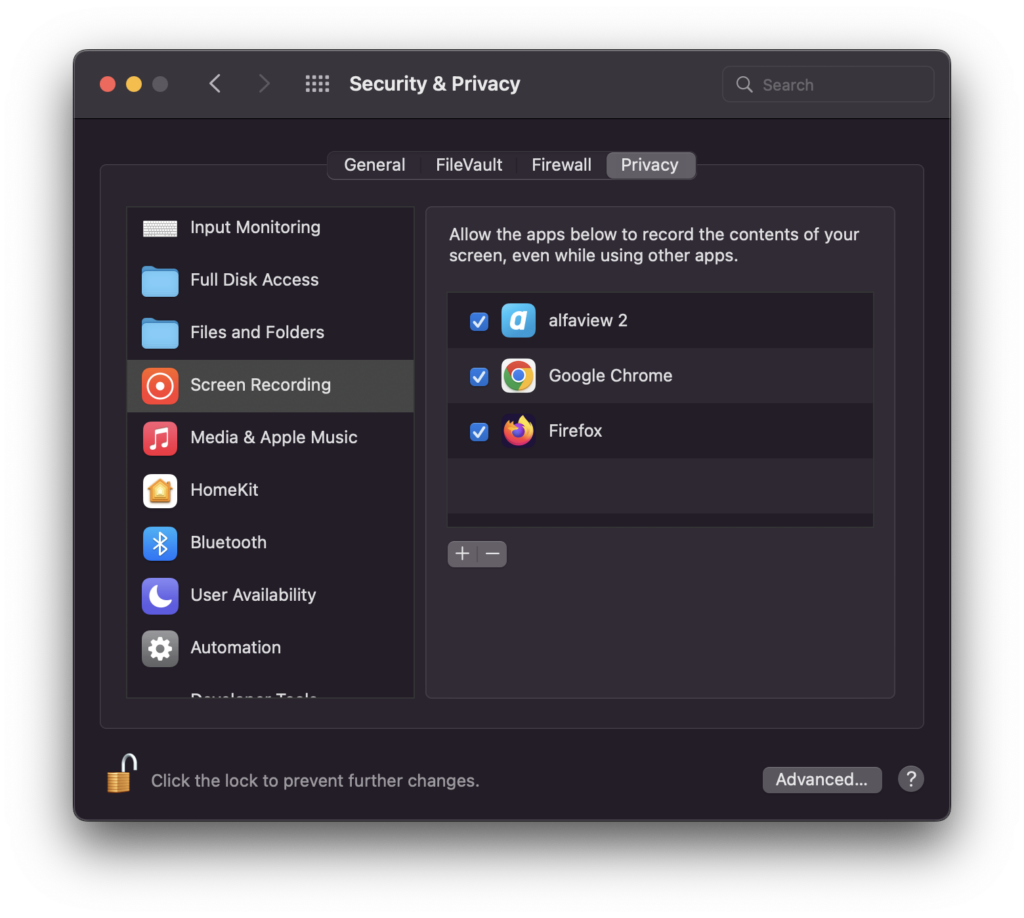
Task: Select User Availability in the sidebar
Action: (160, 595)
